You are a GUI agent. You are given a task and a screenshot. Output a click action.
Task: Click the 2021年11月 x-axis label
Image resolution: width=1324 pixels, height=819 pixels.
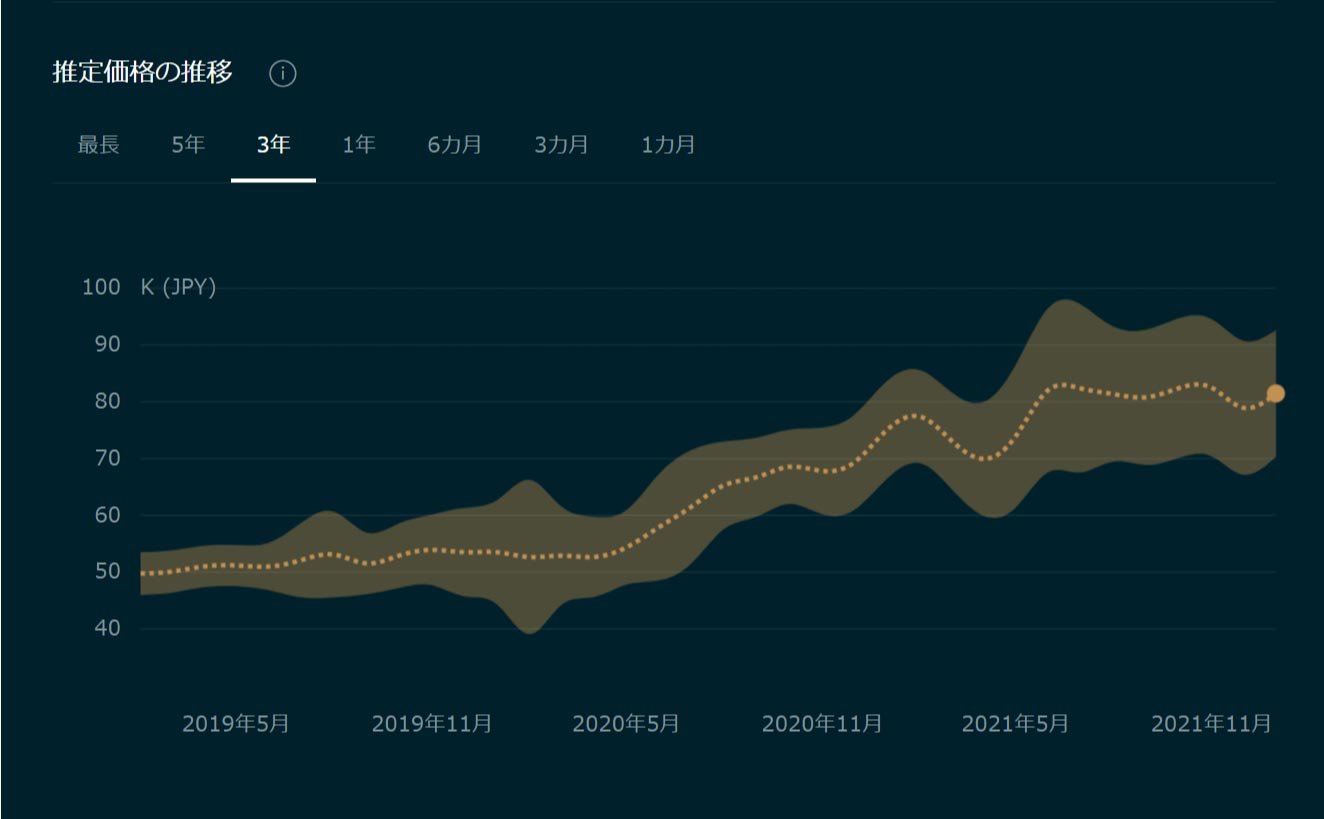click(x=1211, y=723)
